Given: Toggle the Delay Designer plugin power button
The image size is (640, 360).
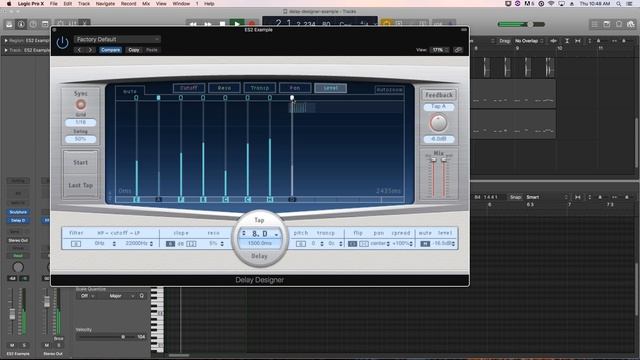Looking at the screenshot, I should (x=62, y=42).
